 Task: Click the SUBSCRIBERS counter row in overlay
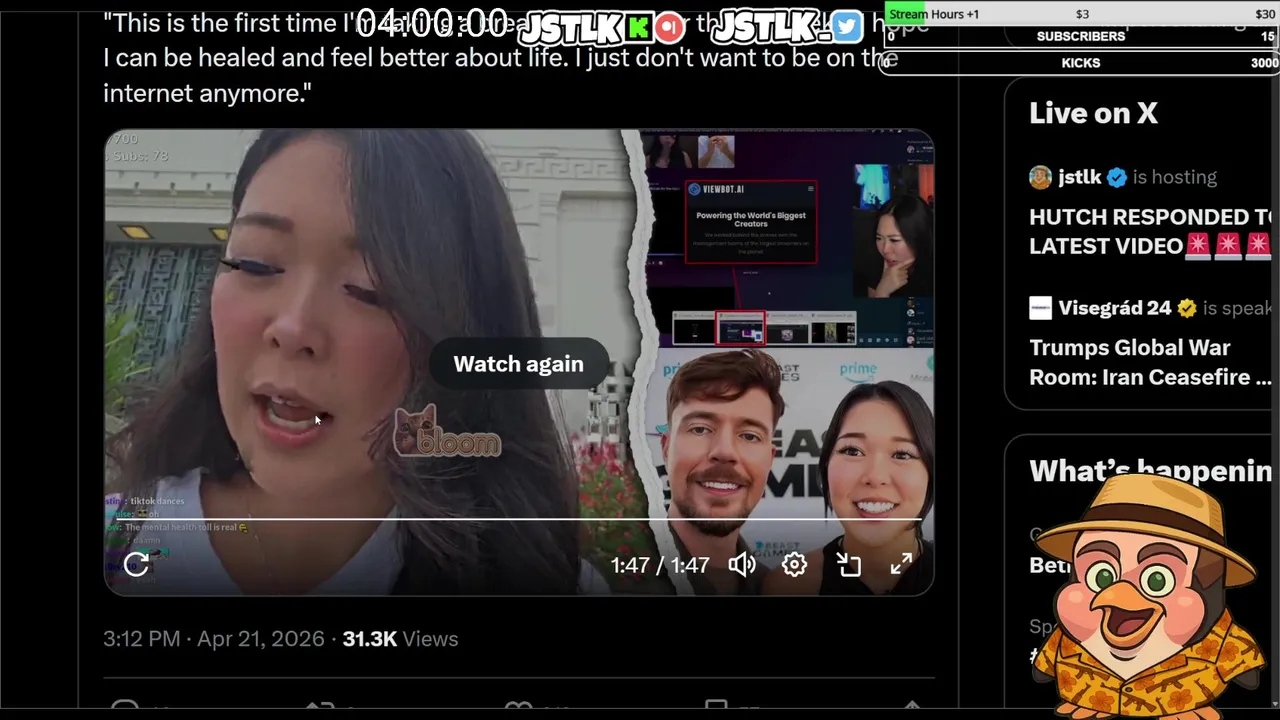[x=1082, y=36]
